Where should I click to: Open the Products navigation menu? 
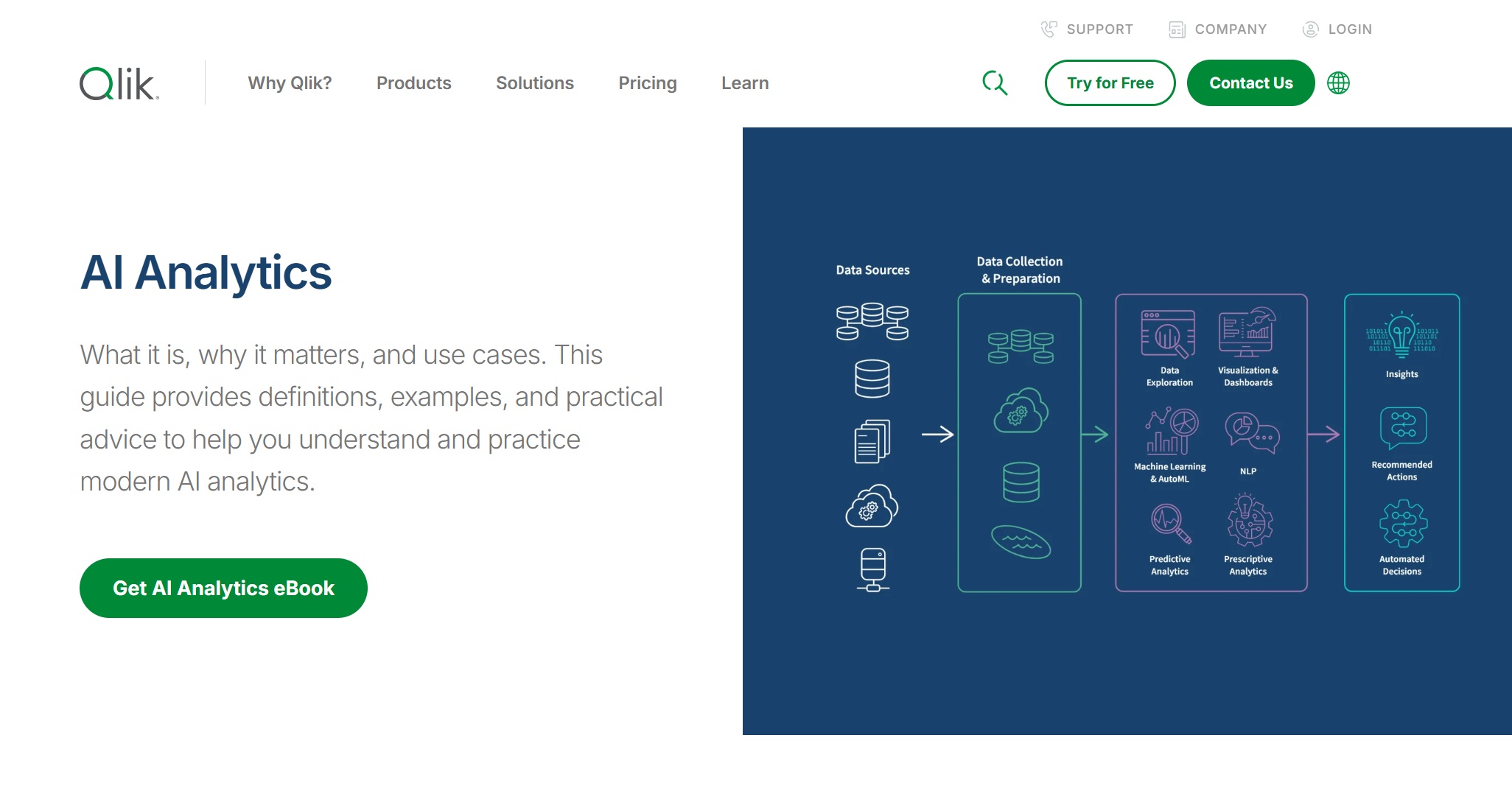click(x=413, y=82)
